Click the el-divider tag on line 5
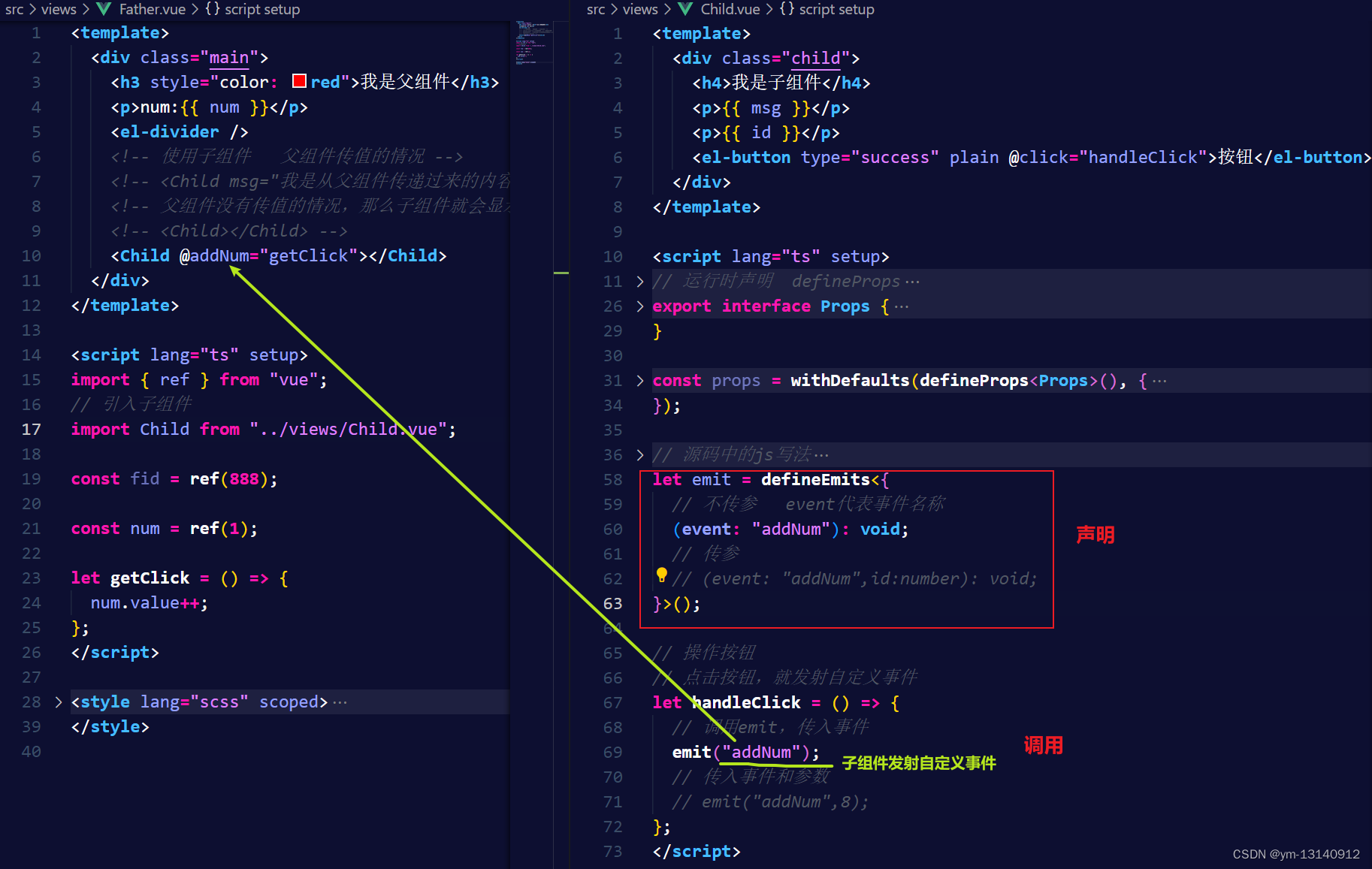 tap(180, 132)
